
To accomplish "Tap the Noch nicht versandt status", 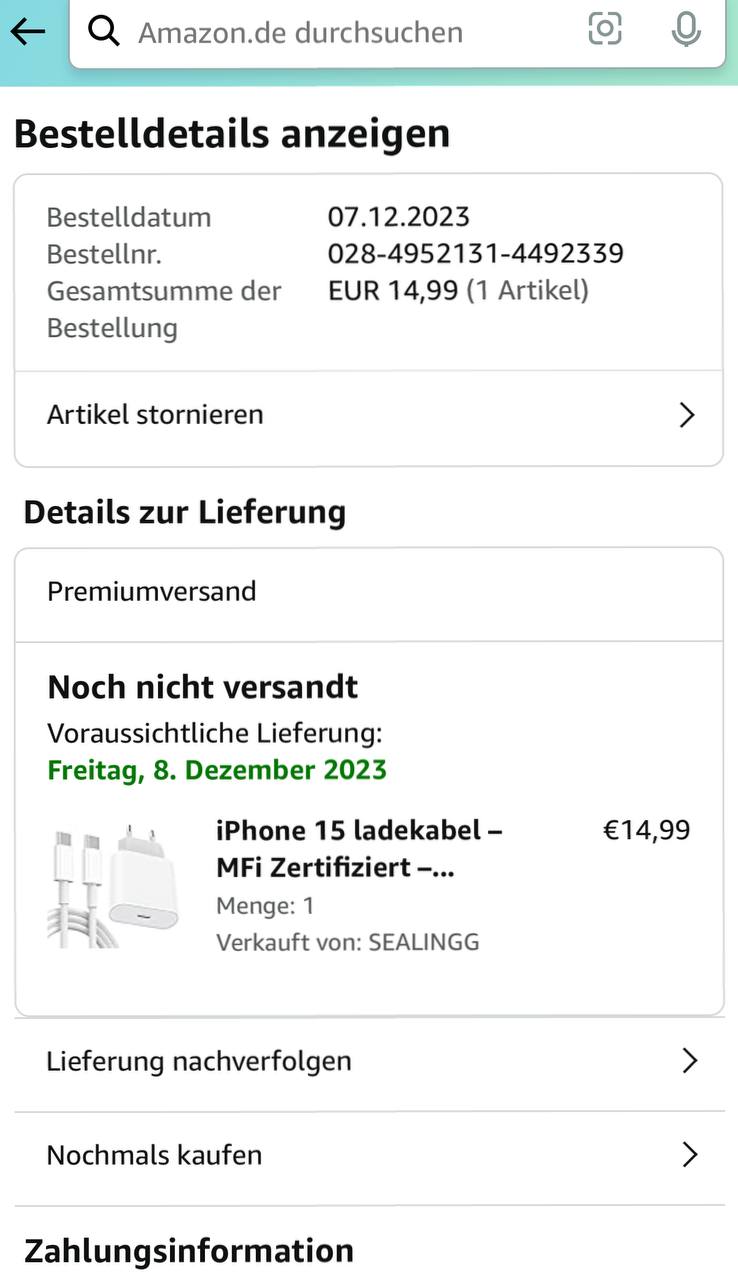I will pyautogui.click(x=203, y=687).
